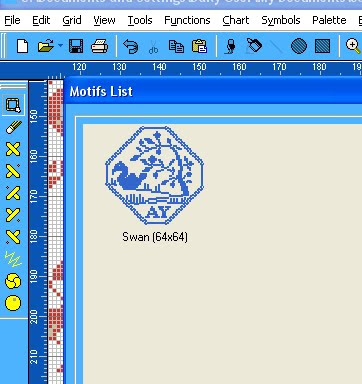362x384 pixels.
Task: Choose the filled square shape tool
Action: 322,46
